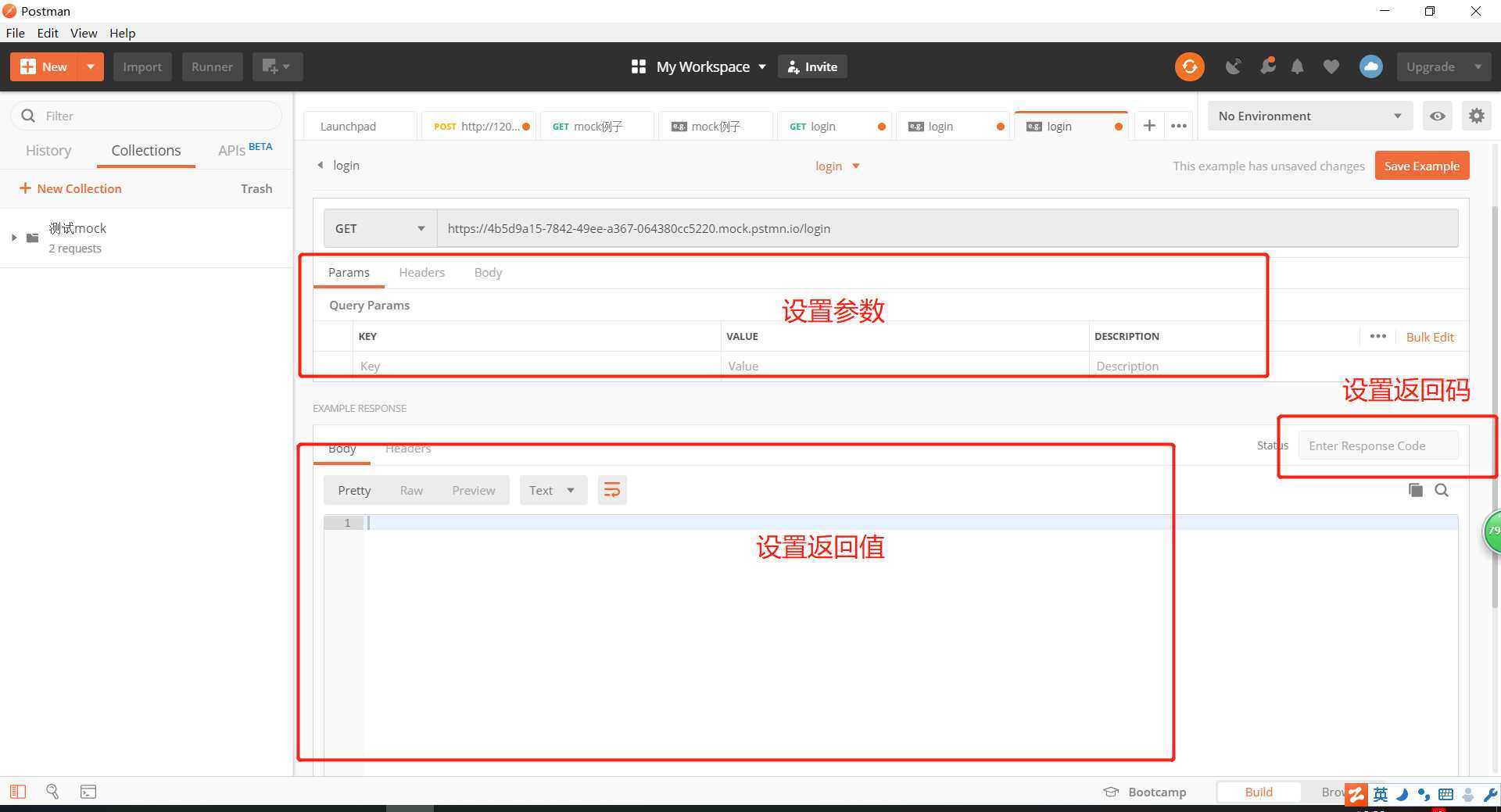This screenshot has height=812, width=1501.
Task: Open query params column options dots
Action: pyautogui.click(x=1377, y=336)
